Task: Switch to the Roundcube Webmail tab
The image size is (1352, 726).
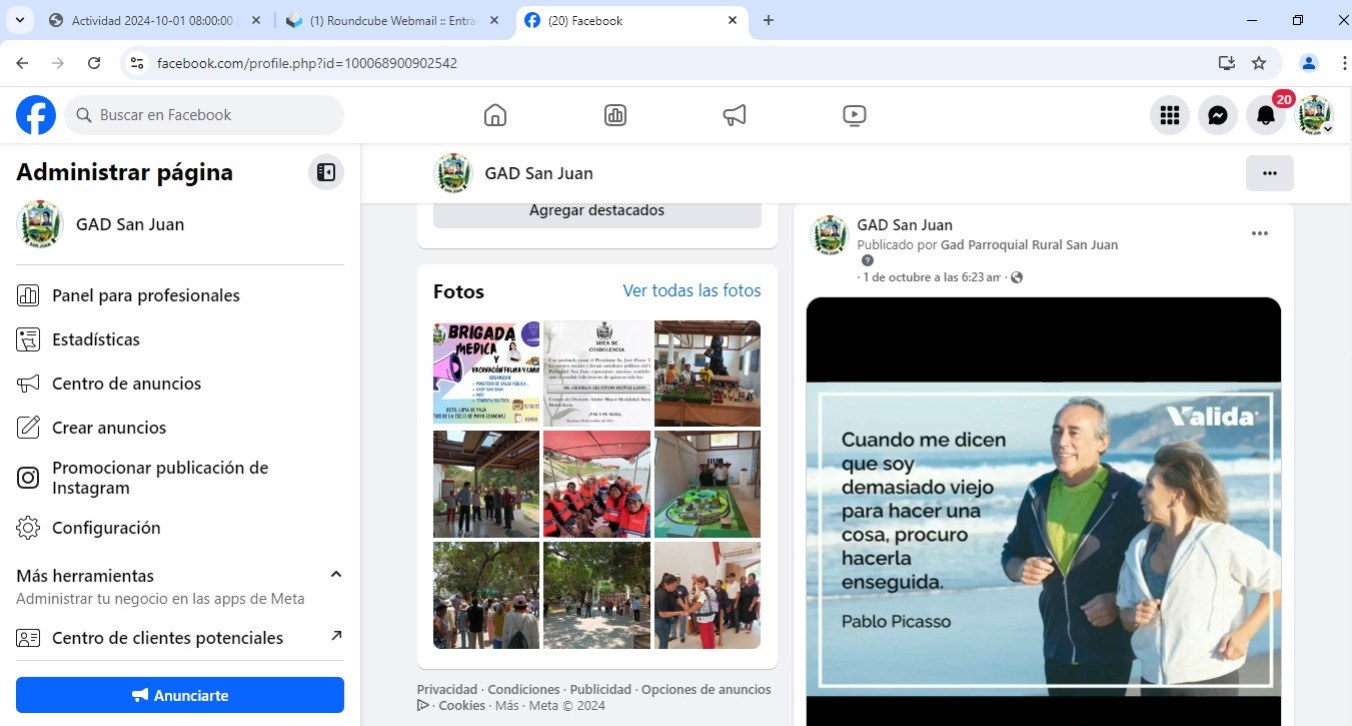Action: coord(392,20)
